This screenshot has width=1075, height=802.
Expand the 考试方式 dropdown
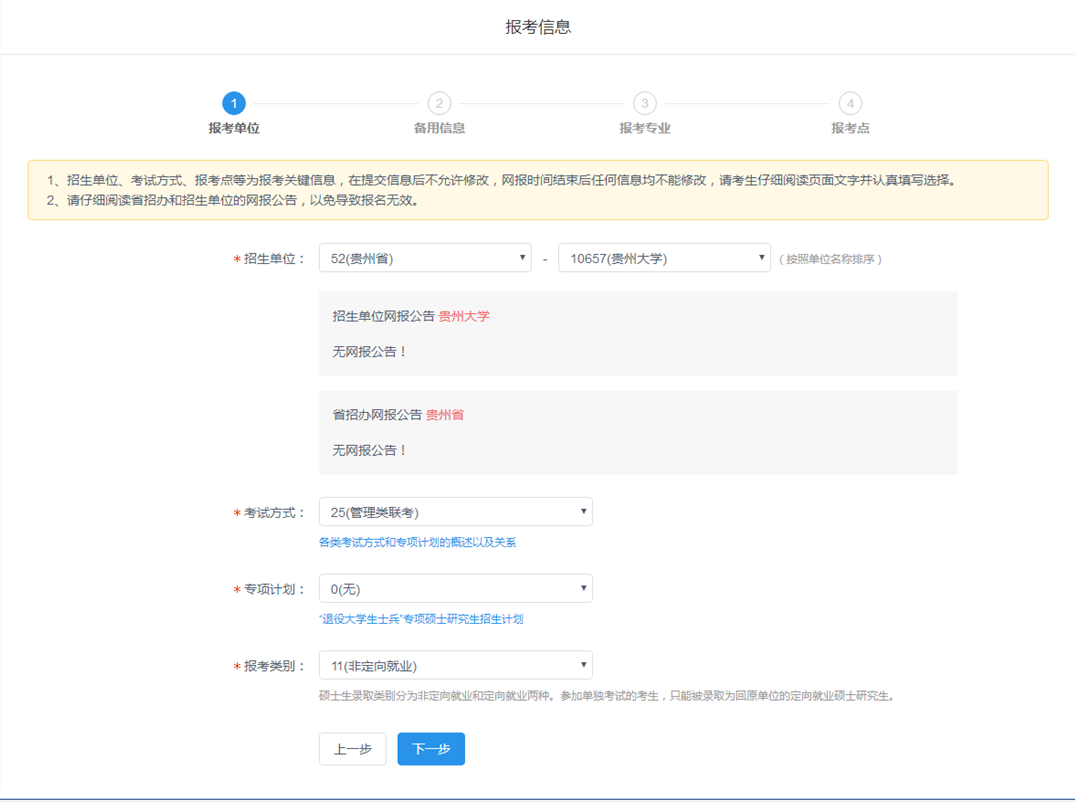(x=455, y=512)
